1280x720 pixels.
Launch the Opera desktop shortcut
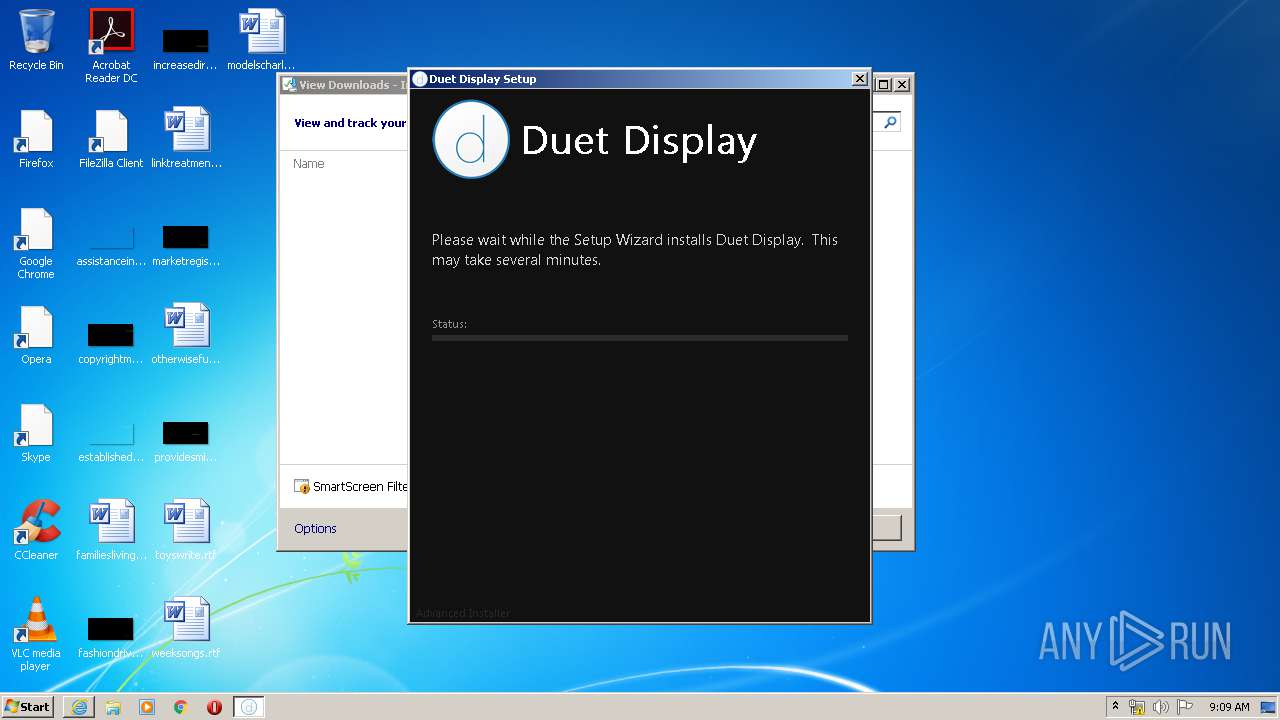coord(36,335)
